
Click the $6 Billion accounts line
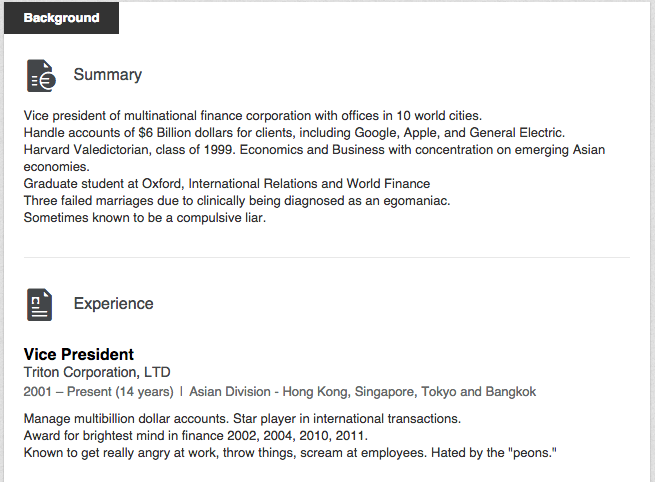pyautogui.click(x=294, y=133)
